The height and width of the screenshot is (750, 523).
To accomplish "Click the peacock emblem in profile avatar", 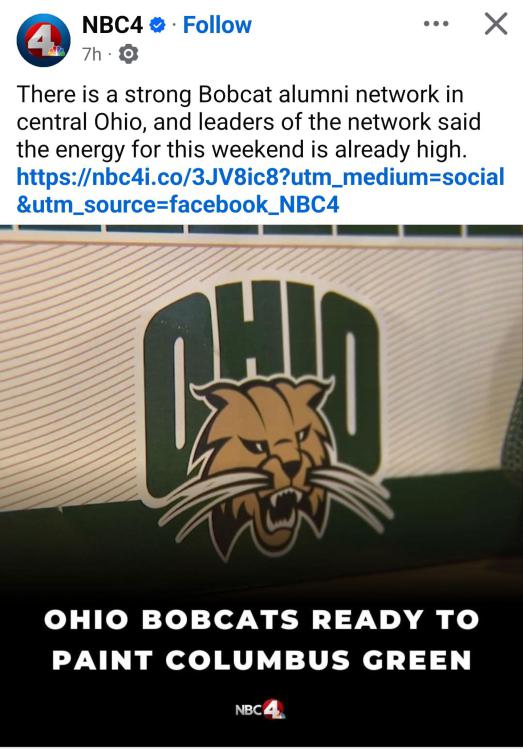I will coord(56,51).
